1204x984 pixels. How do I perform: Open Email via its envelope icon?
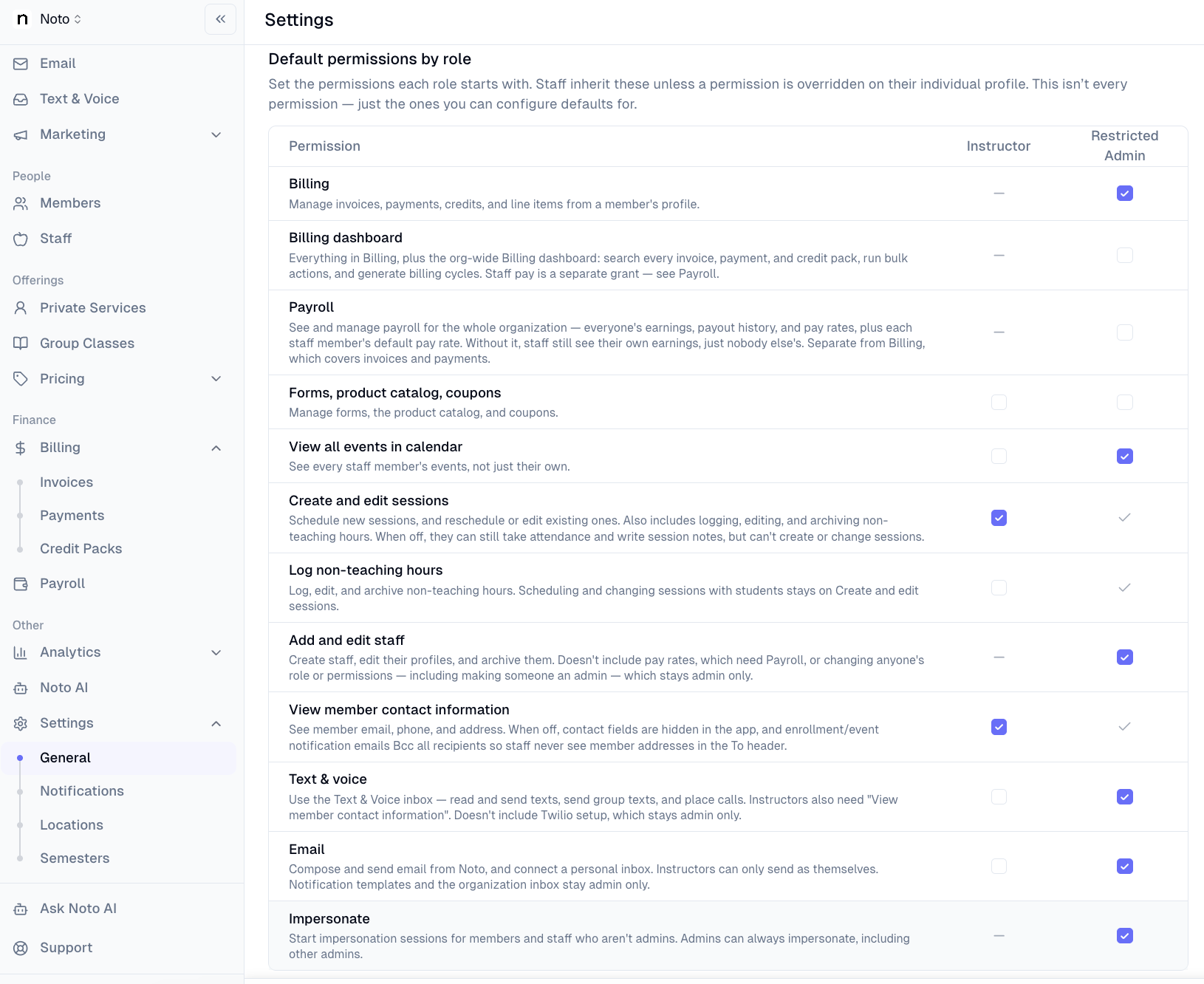click(21, 64)
